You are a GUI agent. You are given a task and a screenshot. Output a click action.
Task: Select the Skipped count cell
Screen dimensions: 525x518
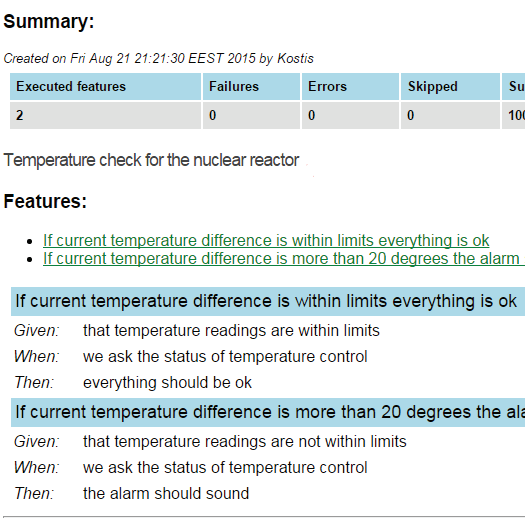[x=450, y=116]
